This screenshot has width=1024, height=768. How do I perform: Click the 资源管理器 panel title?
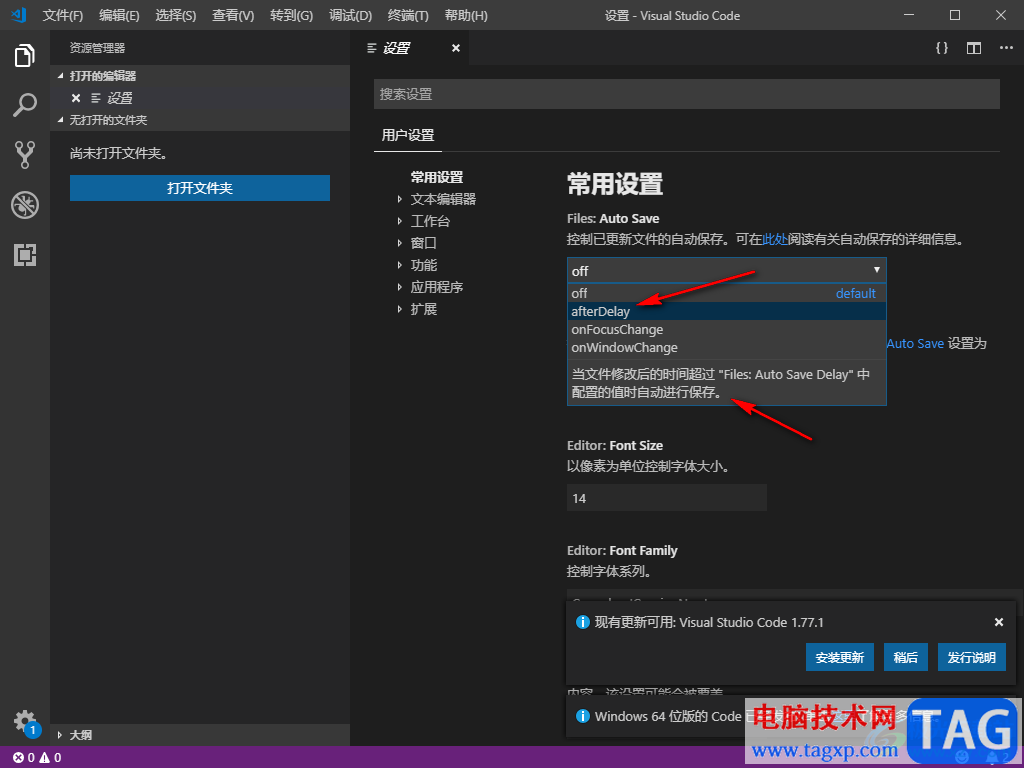click(x=97, y=48)
